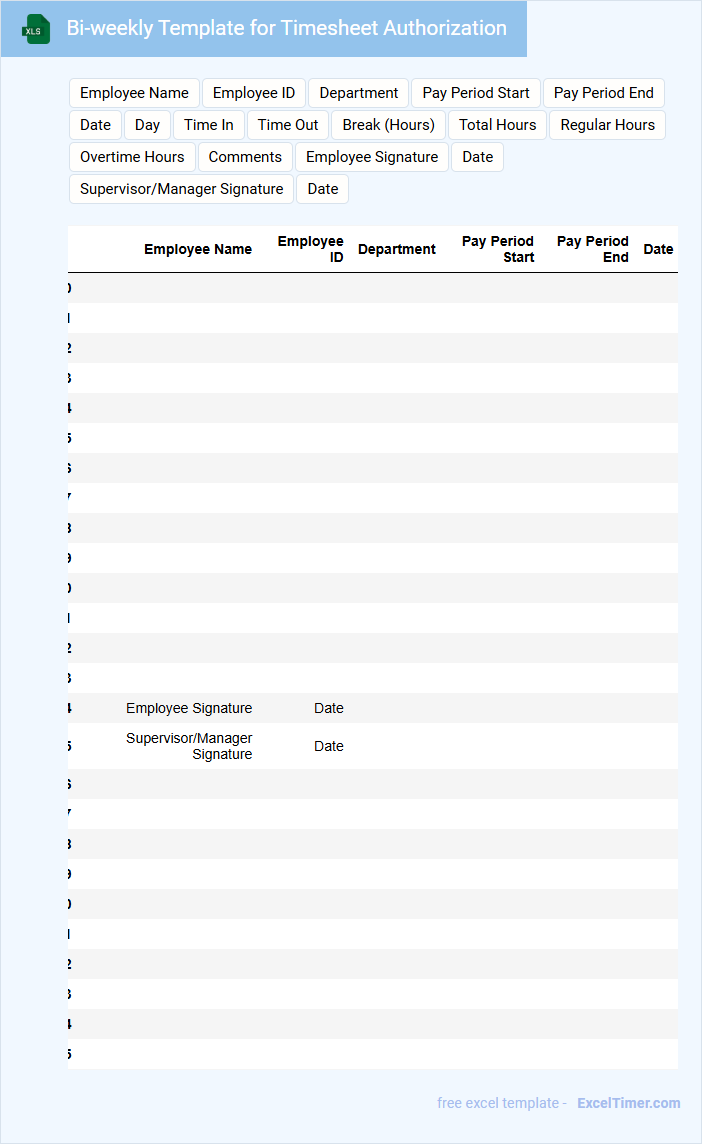Click the Pay Period Start column header
702x1144 pixels.
click(498, 250)
